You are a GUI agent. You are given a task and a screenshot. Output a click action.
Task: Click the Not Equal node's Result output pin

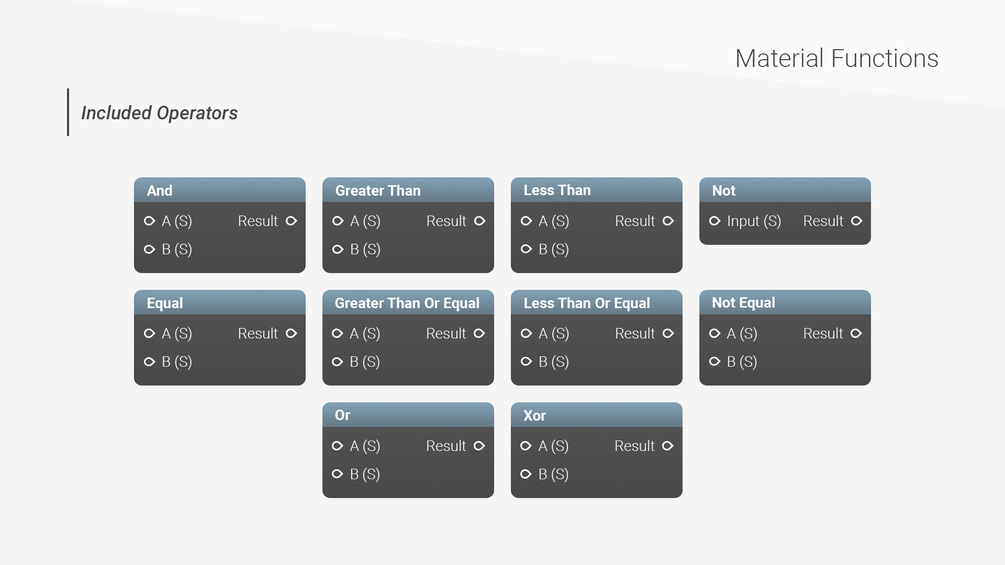[857, 333]
